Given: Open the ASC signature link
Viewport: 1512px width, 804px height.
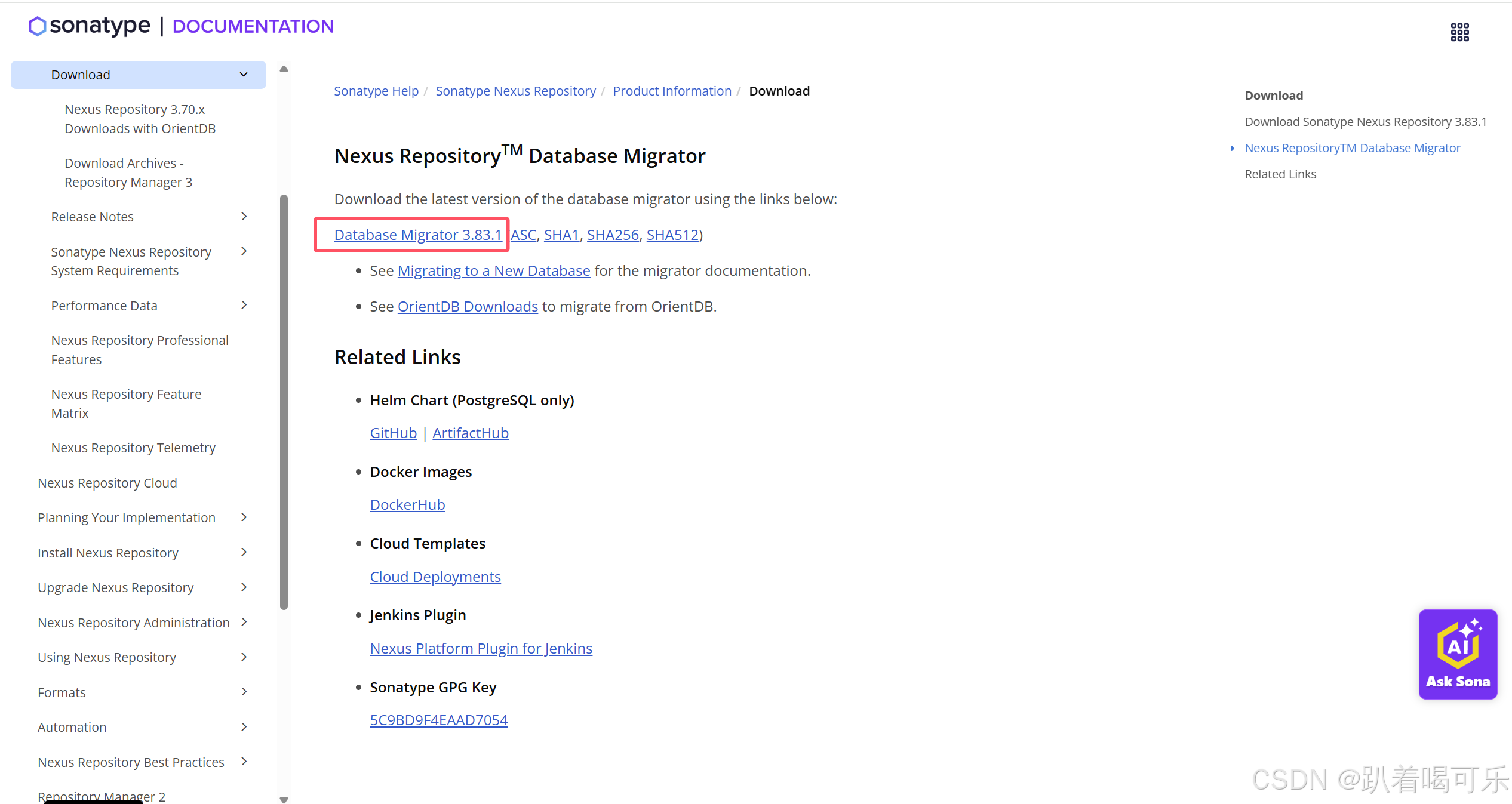Looking at the screenshot, I should click(523, 235).
